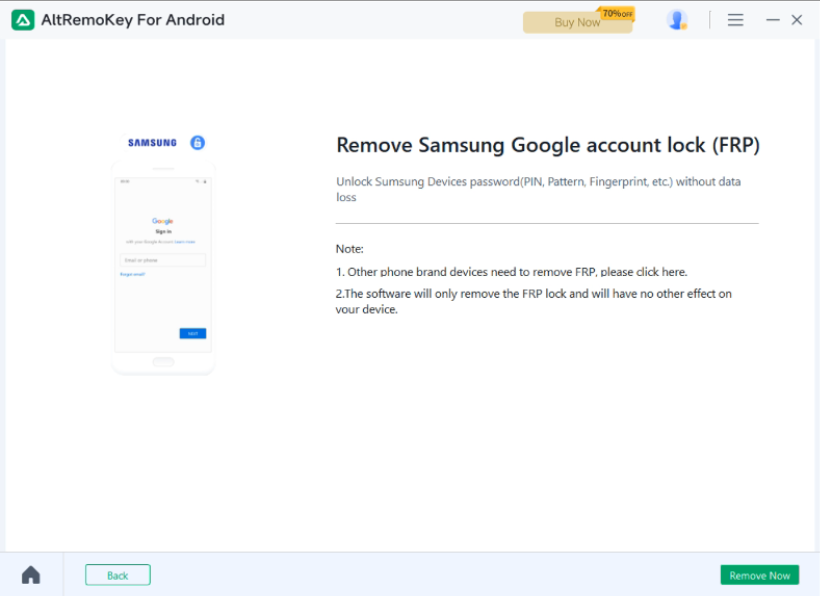Click the blue lock icon beside Samsung
The image size is (820, 596).
197,142
